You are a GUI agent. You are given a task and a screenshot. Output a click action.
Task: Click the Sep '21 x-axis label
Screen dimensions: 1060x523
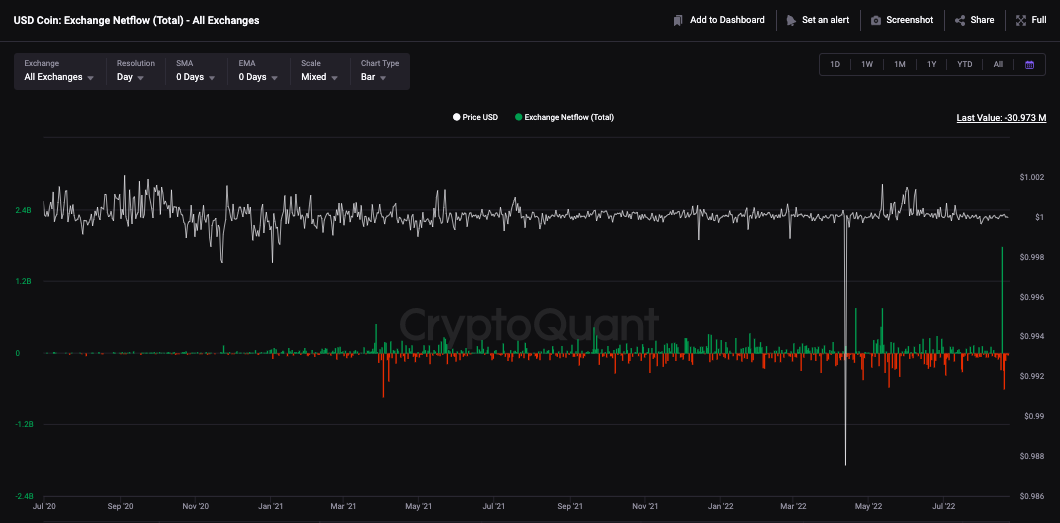pos(570,505)
